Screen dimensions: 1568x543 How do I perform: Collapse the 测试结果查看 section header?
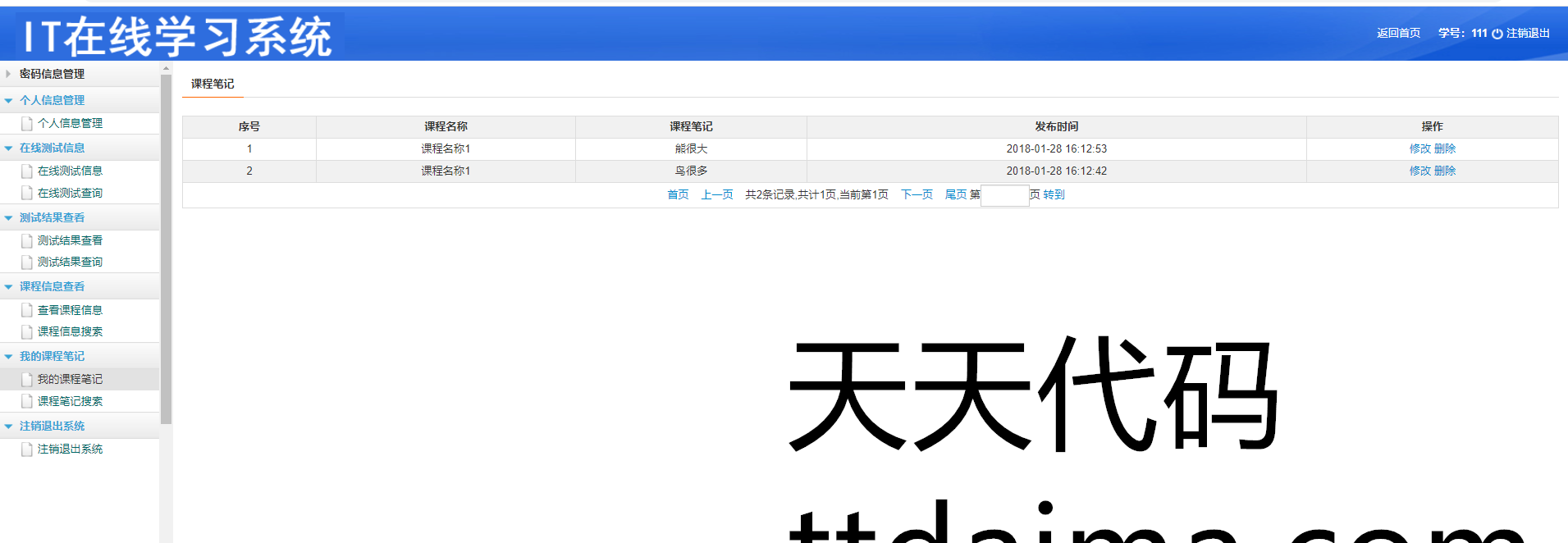click(9, 218)
